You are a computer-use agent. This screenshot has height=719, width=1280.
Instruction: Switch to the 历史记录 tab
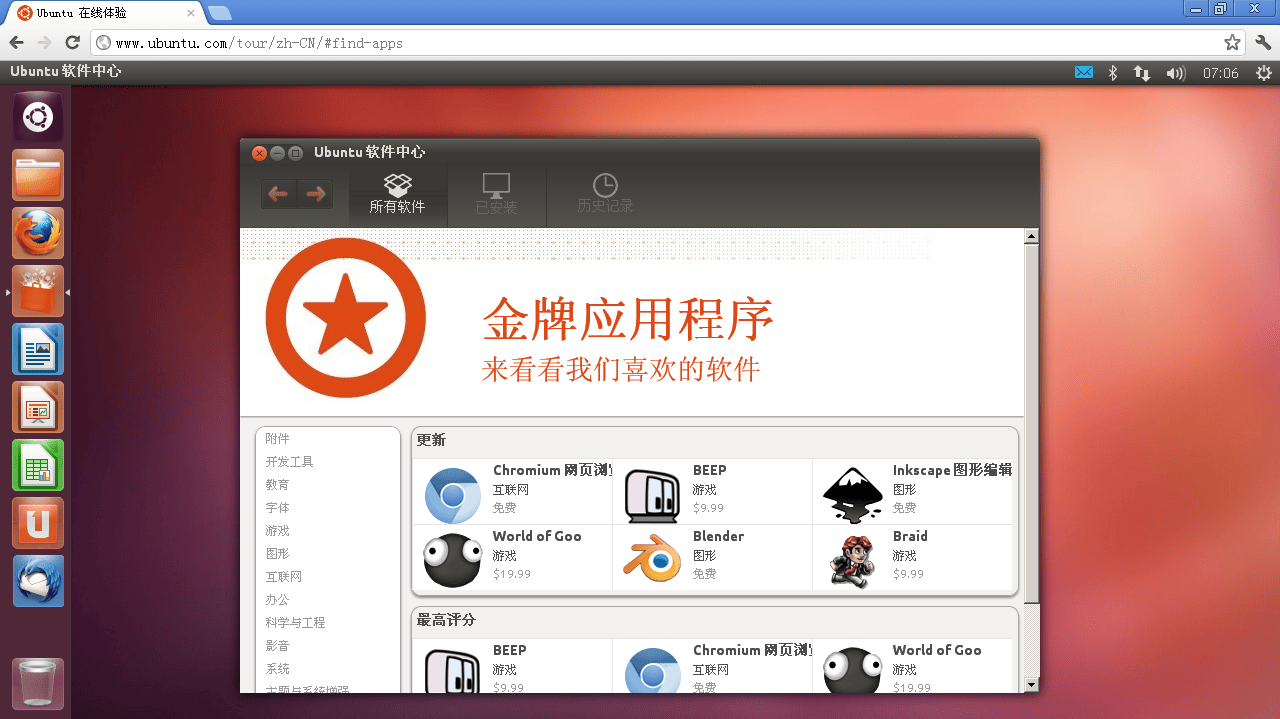605,194
